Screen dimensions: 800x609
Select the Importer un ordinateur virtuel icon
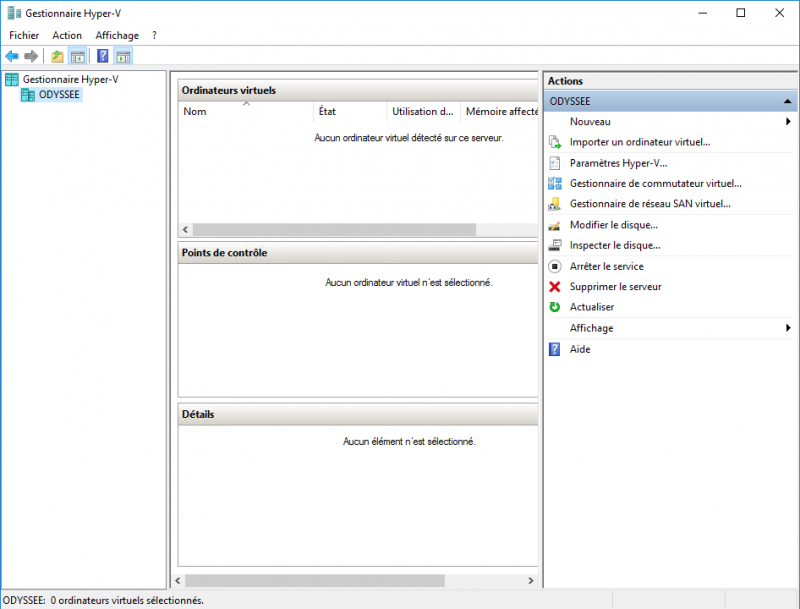[x=556, y=142]
